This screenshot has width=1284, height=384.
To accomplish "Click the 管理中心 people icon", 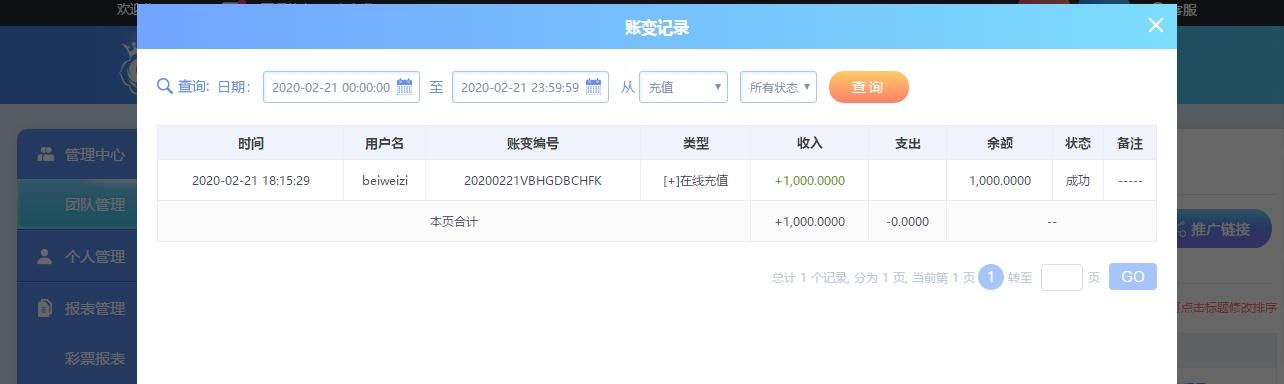I will pyautogui.click(x=45, y=155).
